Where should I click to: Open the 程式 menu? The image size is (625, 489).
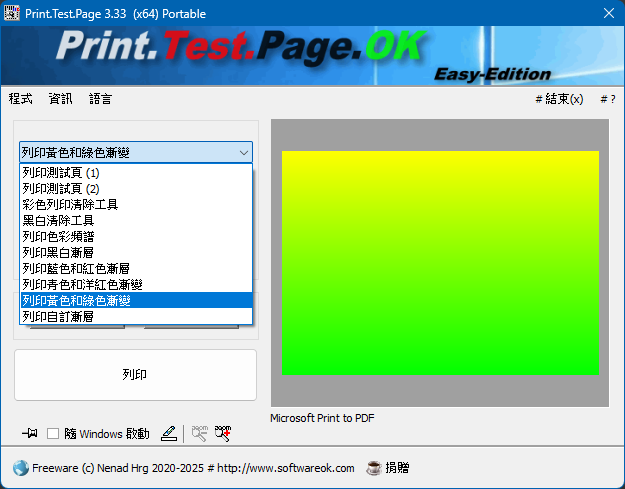(21, 99)
